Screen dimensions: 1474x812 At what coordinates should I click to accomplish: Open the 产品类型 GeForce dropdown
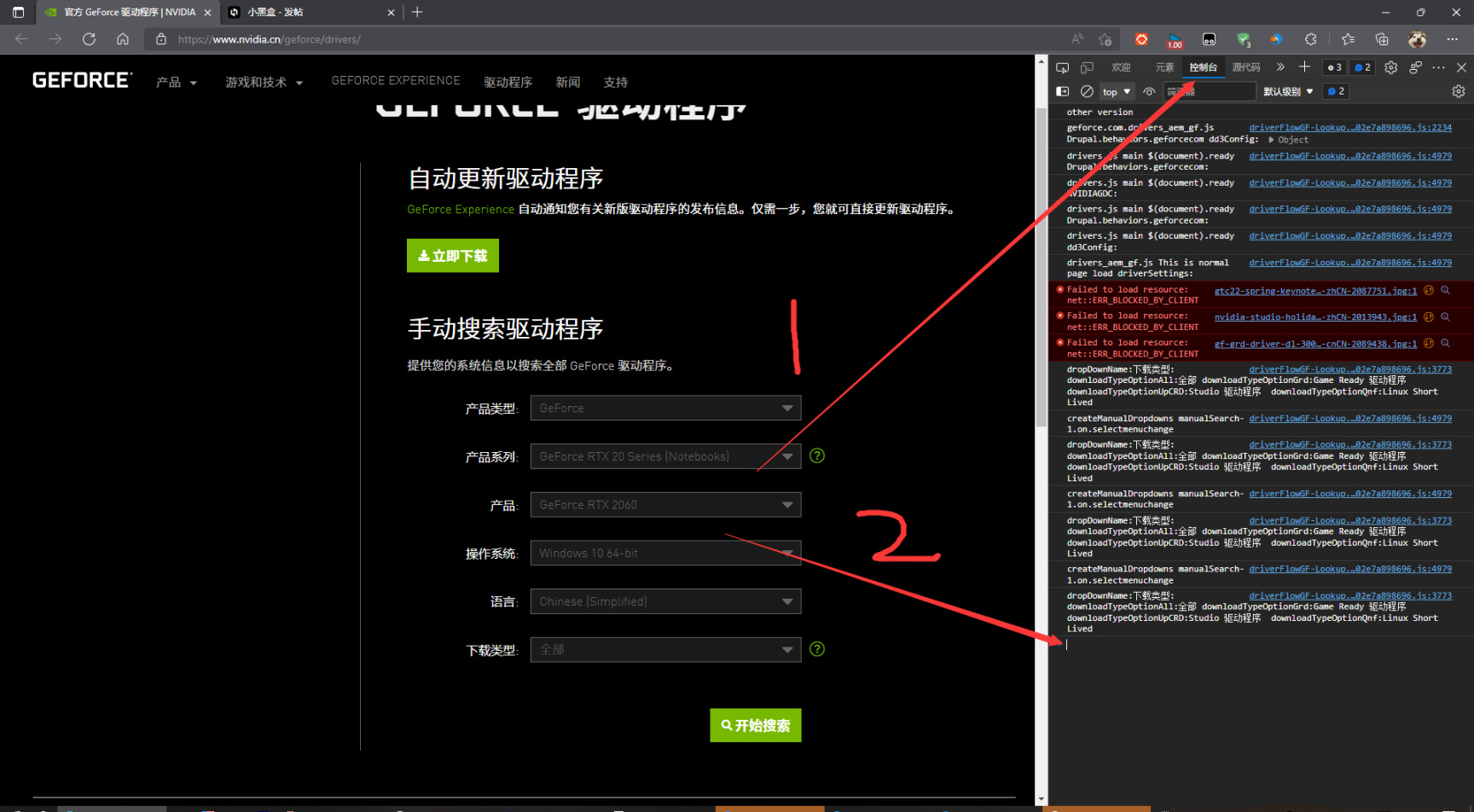[x=665, y=408]
